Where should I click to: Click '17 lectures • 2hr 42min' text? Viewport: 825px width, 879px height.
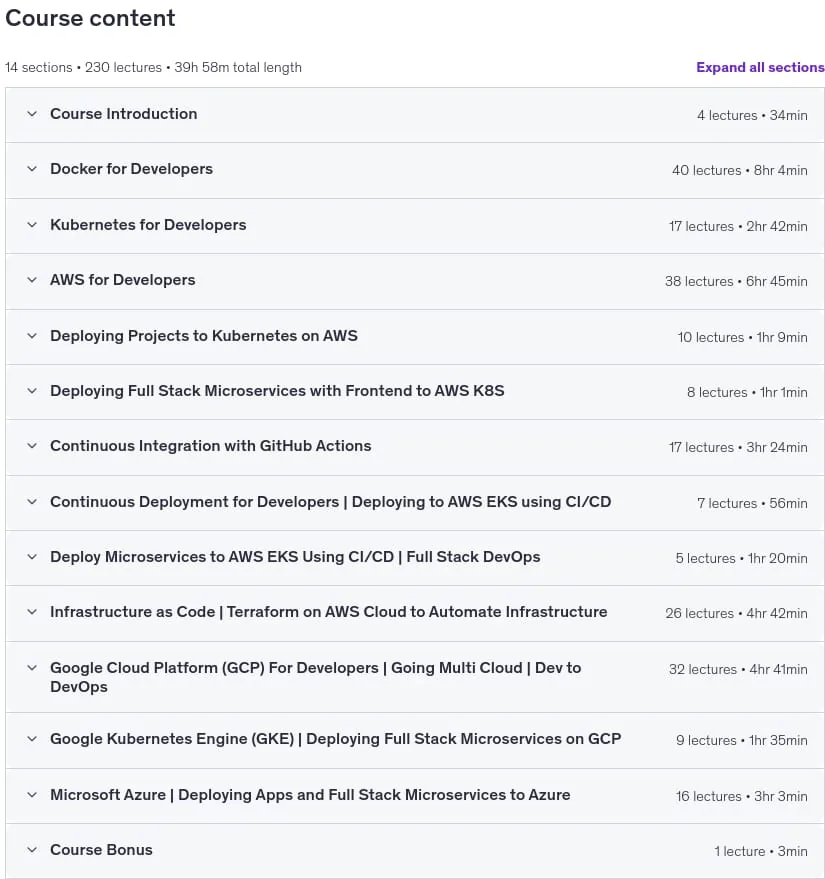[738, 226]
